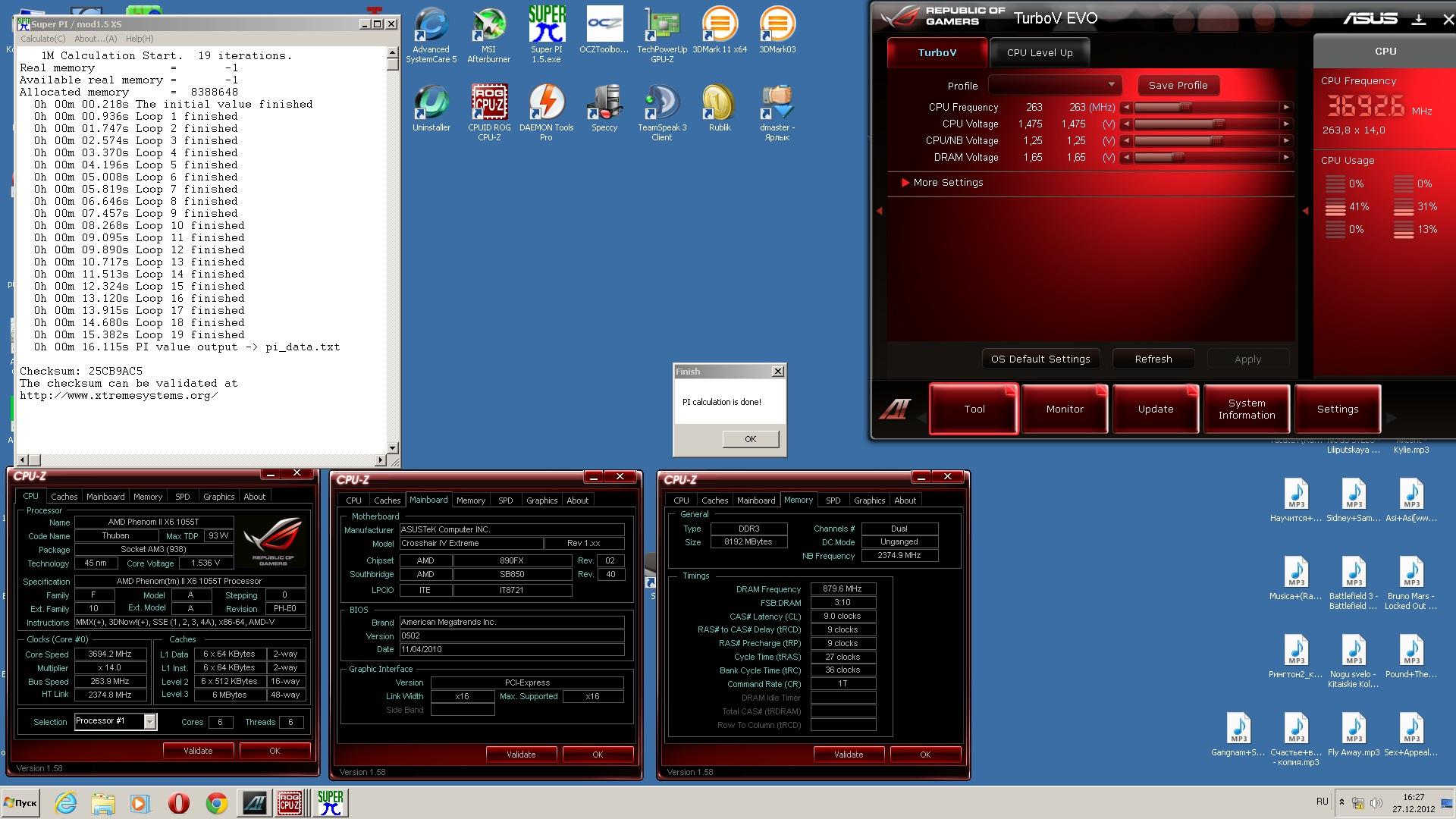Viewport: 1456px width, 819px height.
Task: Open TeamSpeak 3 Client desktop icon
Action: (x=662, y=113)
